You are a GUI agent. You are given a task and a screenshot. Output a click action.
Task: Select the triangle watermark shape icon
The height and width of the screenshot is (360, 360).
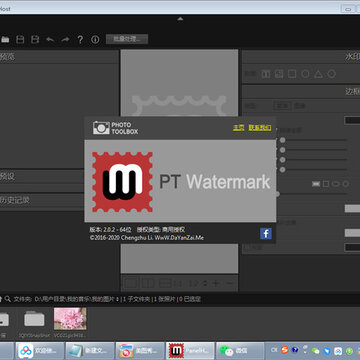tap(318, 74)
